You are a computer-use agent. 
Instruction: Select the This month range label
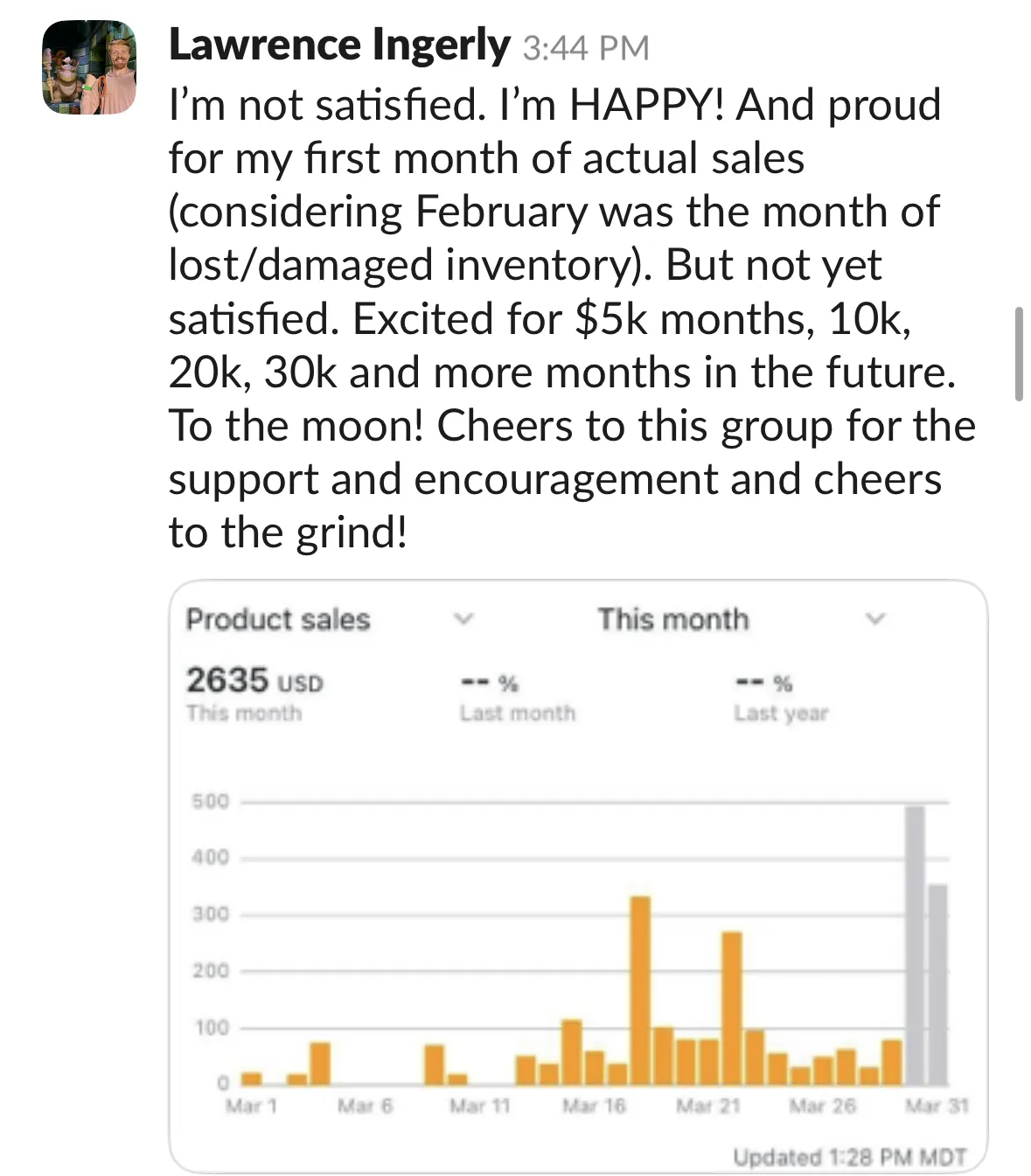point(672,619)
